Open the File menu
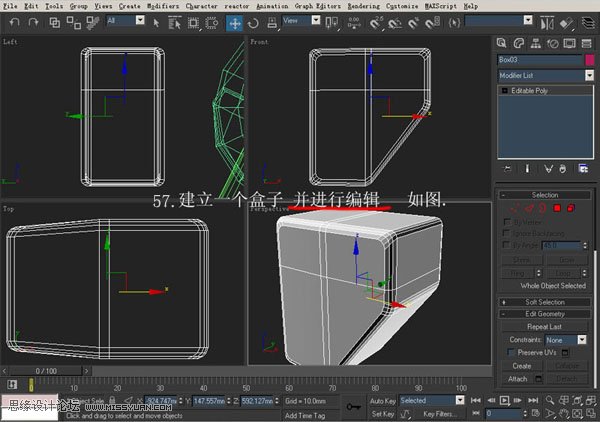Image resolution: width=600 pixels, height=422 pixels. point(10,6)
